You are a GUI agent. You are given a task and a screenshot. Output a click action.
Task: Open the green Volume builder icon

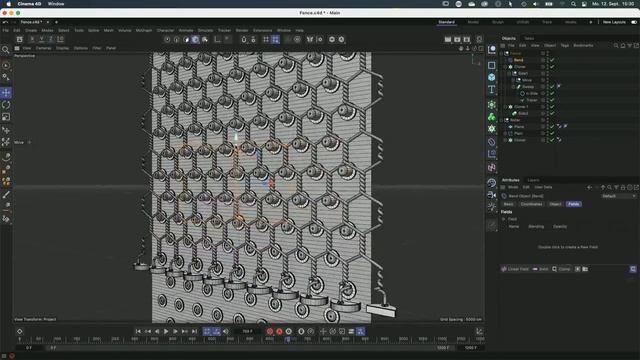coord(492,117)
